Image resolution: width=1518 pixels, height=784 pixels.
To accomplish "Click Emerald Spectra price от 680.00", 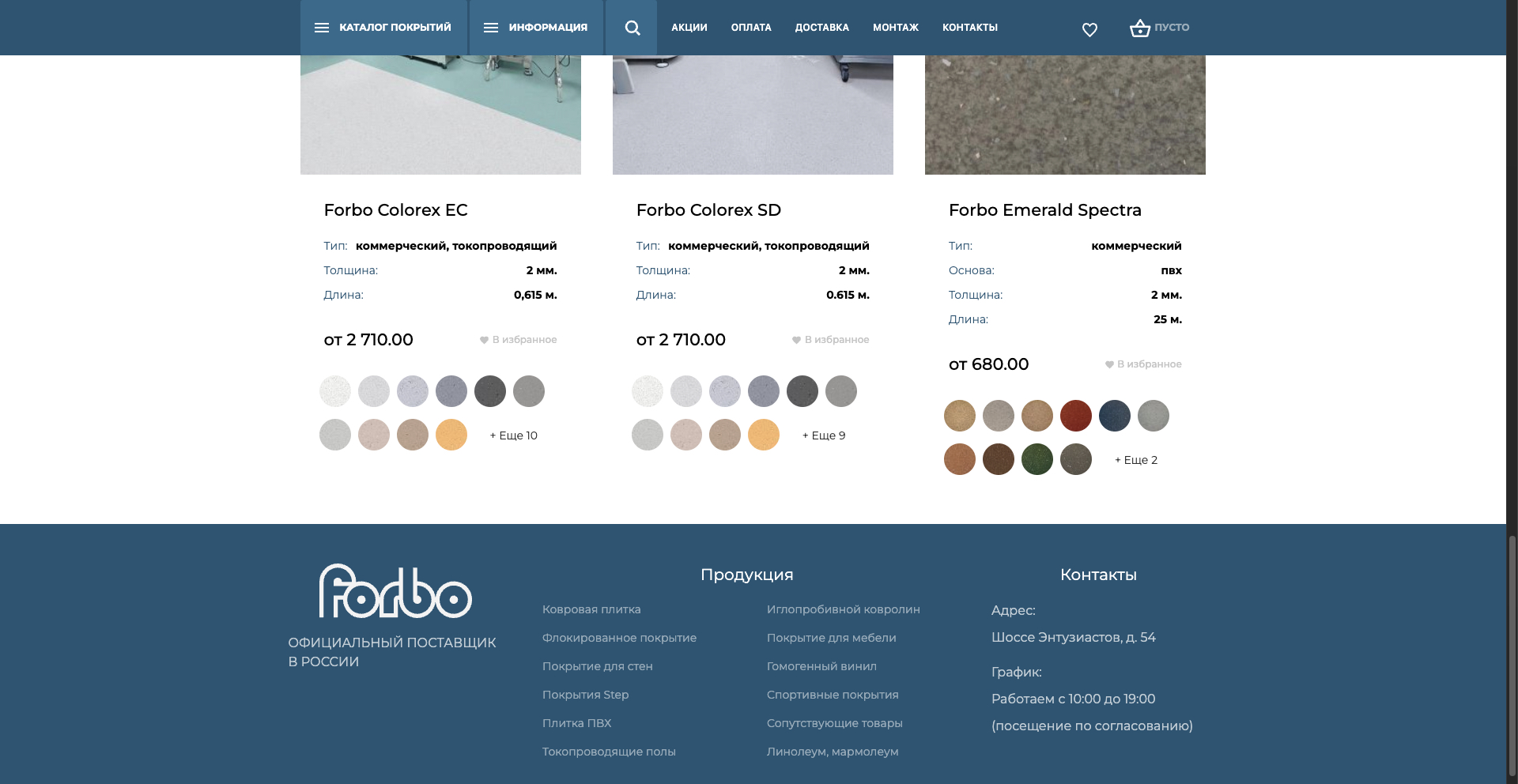I will [x=988, y=364].
